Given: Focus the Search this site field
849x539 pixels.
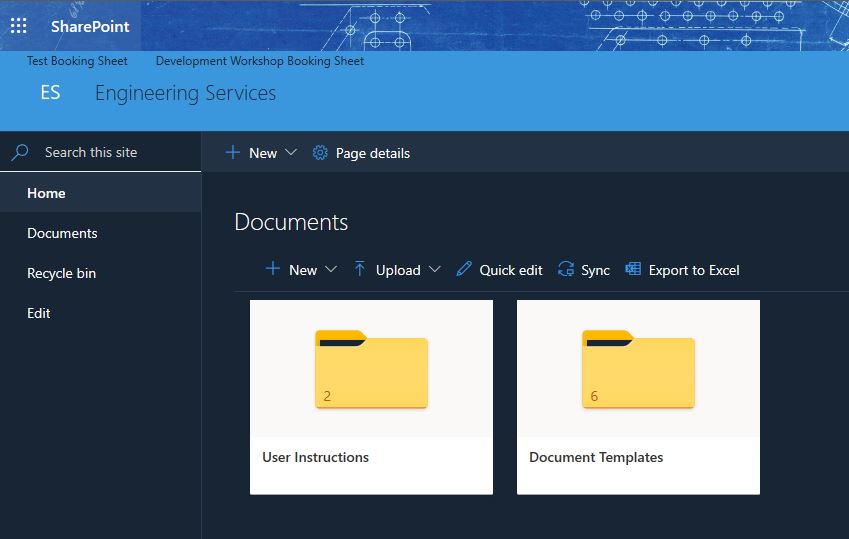Looking at the screenshot, I should (100, 152).
